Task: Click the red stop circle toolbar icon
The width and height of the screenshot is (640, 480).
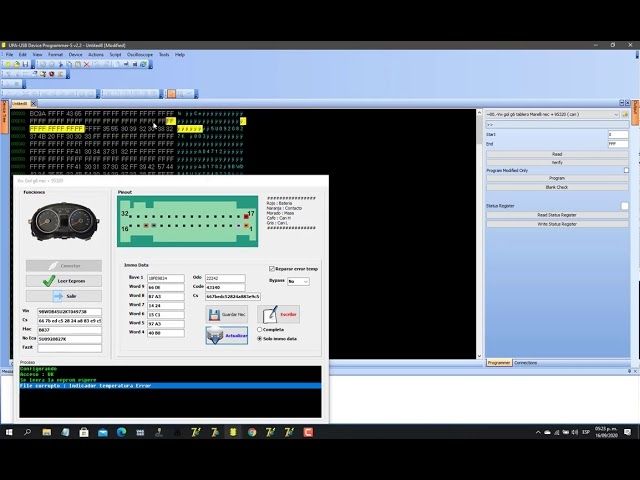Action: (52, 74)
